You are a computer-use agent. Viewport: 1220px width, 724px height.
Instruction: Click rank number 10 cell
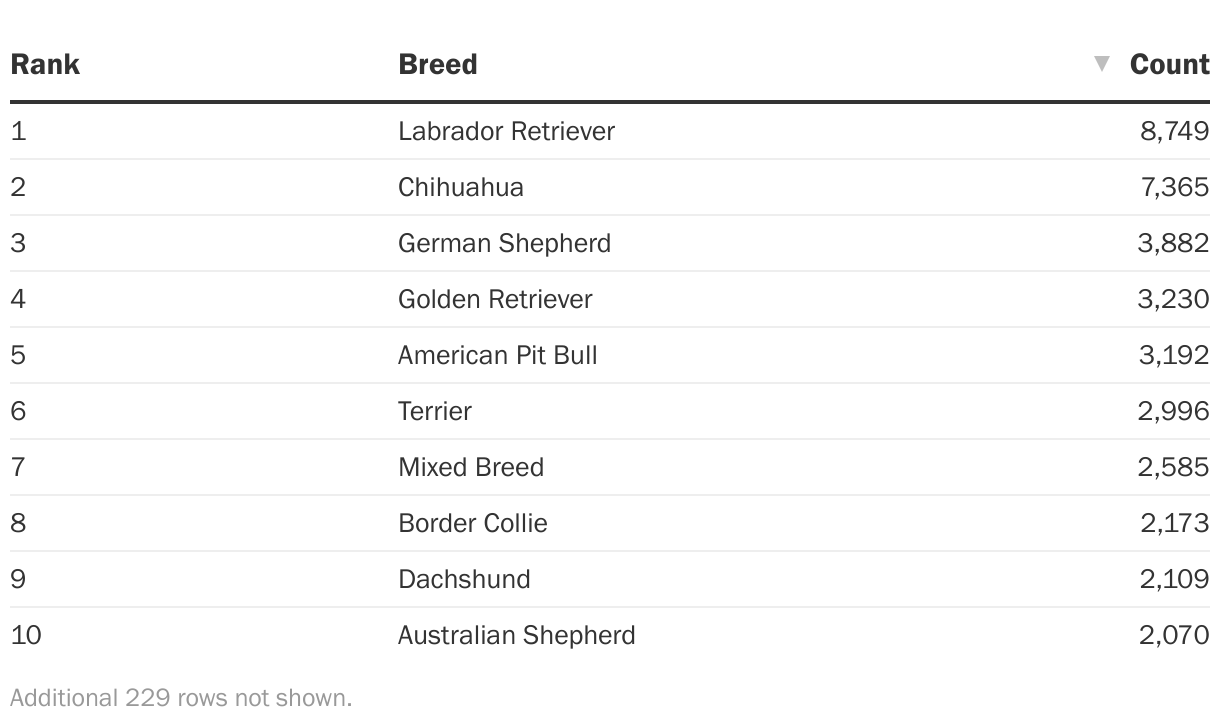pos(26,635)
